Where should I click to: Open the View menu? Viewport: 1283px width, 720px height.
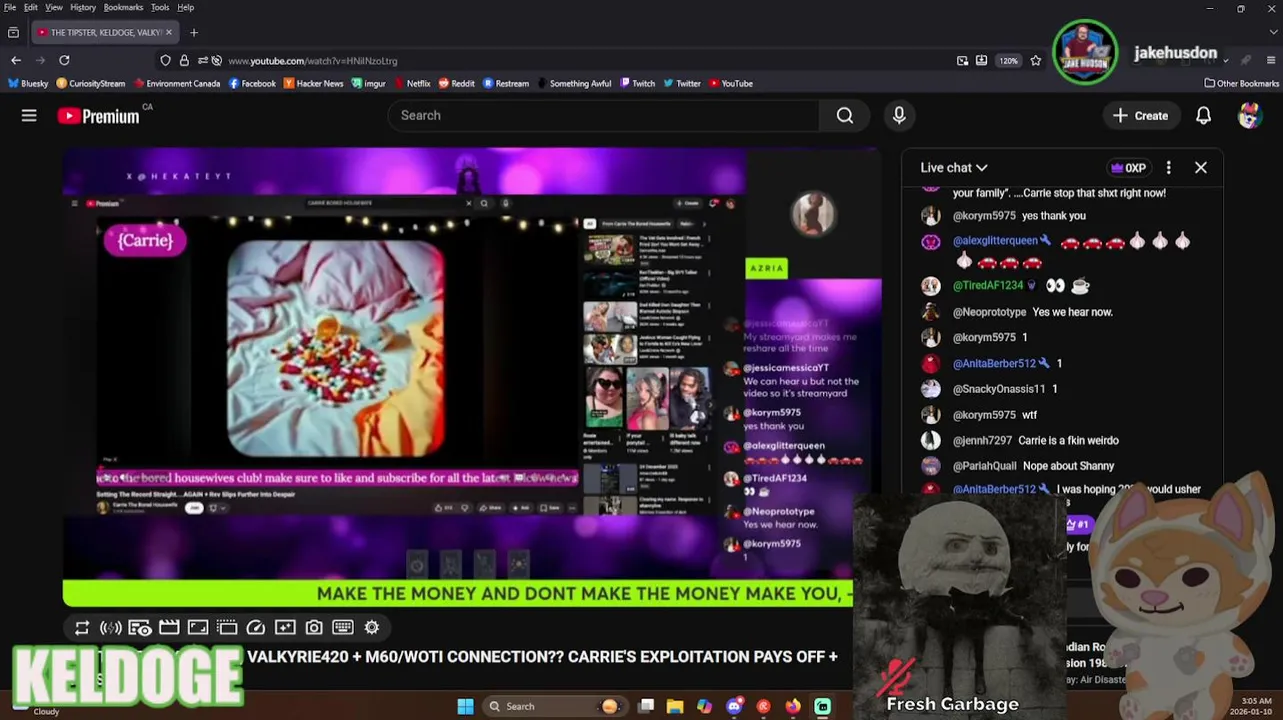click(x=54, y=7)
